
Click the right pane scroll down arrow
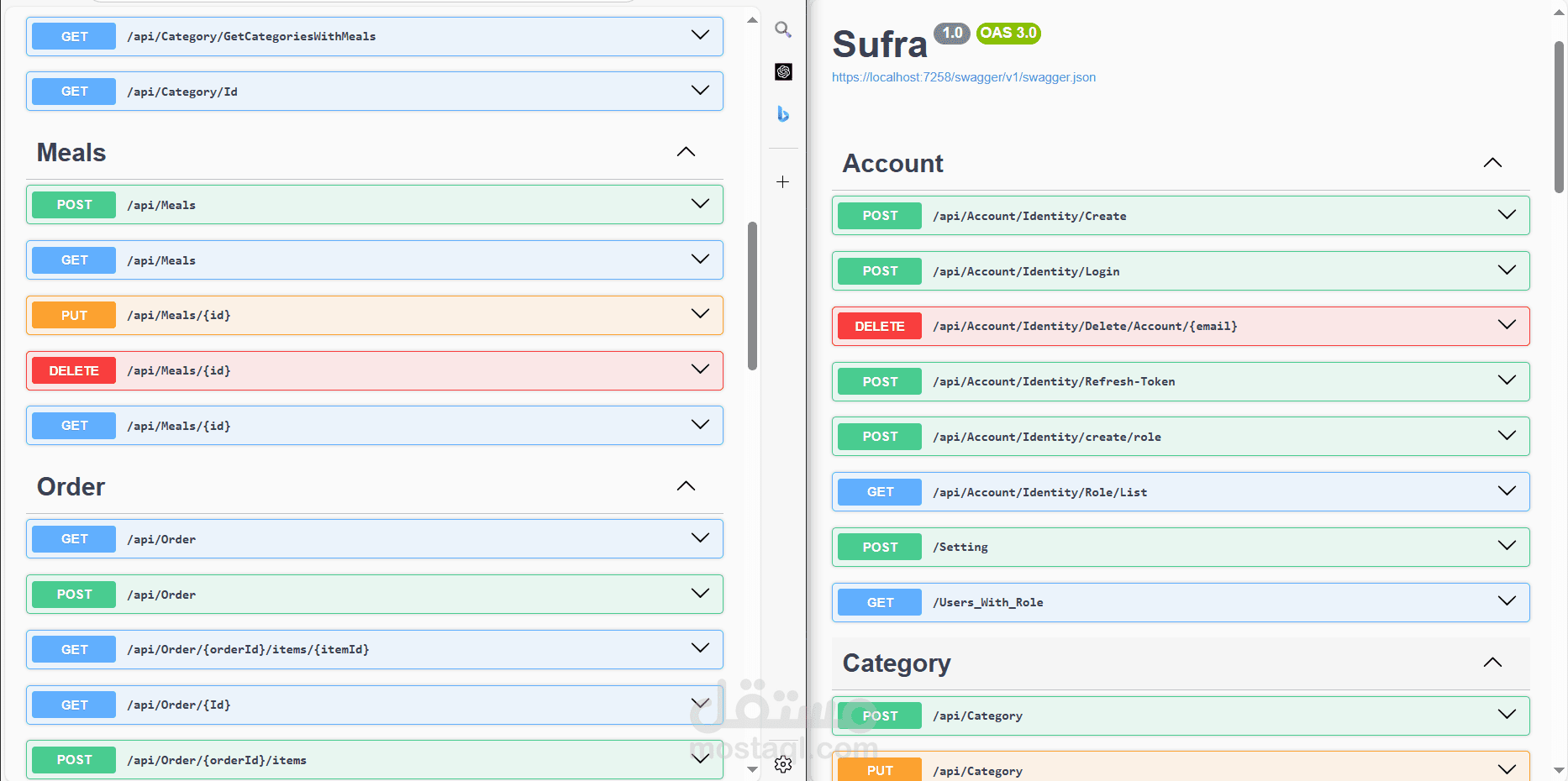click(x=1560, y=770)
